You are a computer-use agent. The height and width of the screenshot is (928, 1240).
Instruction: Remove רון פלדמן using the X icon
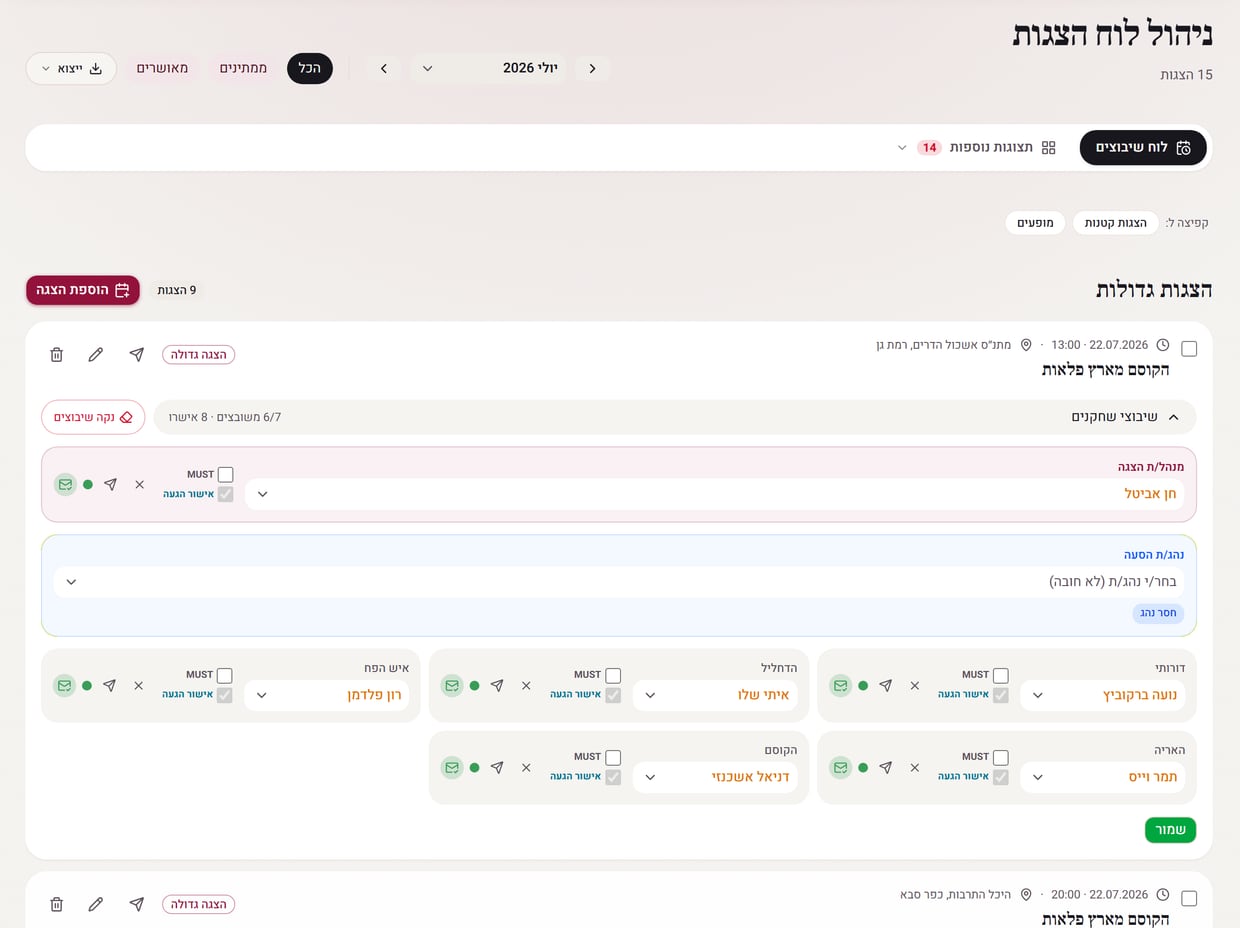point(139,686)
